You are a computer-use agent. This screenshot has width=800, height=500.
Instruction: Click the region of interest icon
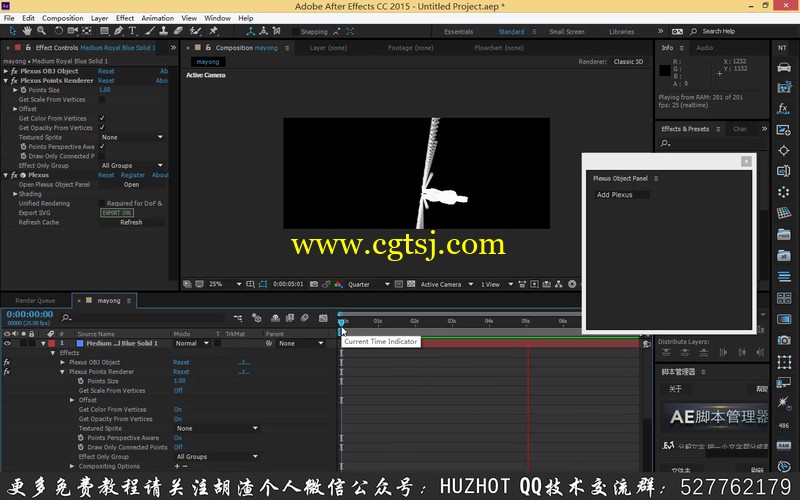[399, 284]
